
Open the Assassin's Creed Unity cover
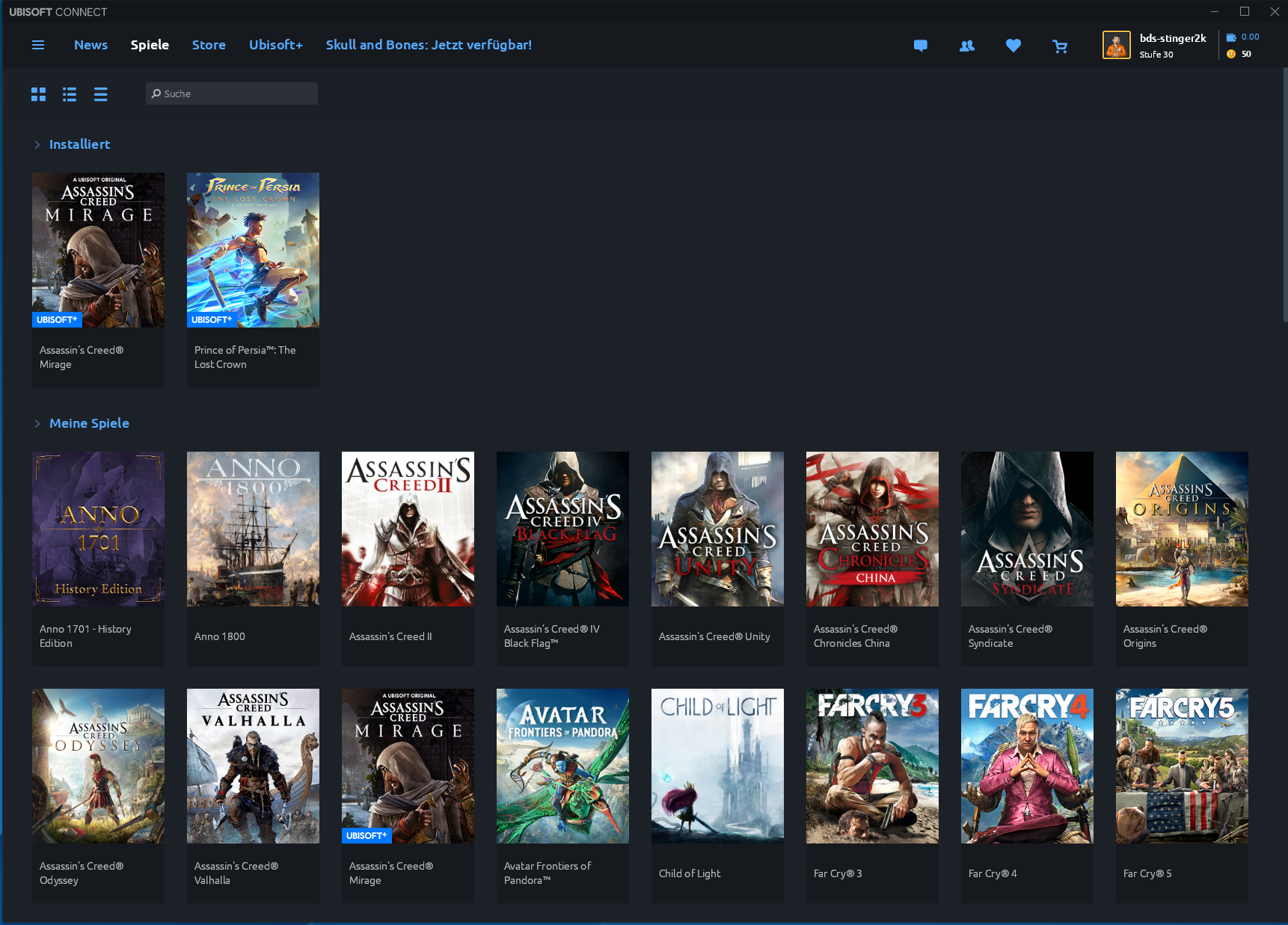point(717,529)
